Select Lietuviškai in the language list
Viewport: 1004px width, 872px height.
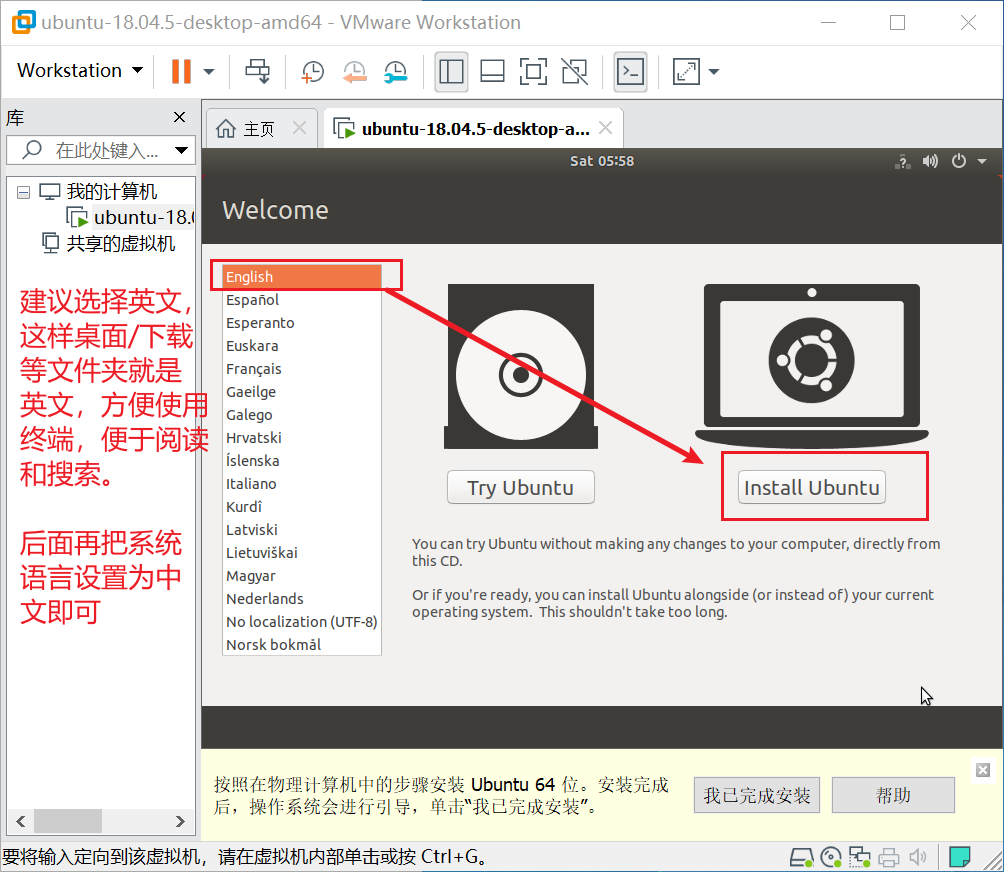pyautogui.click(x=302, y=553)
